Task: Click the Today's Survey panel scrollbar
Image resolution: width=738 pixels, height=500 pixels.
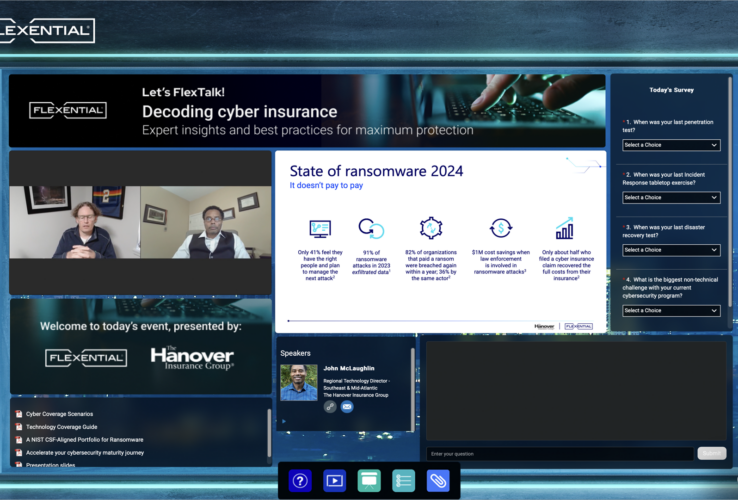Action: click(730, 193)
